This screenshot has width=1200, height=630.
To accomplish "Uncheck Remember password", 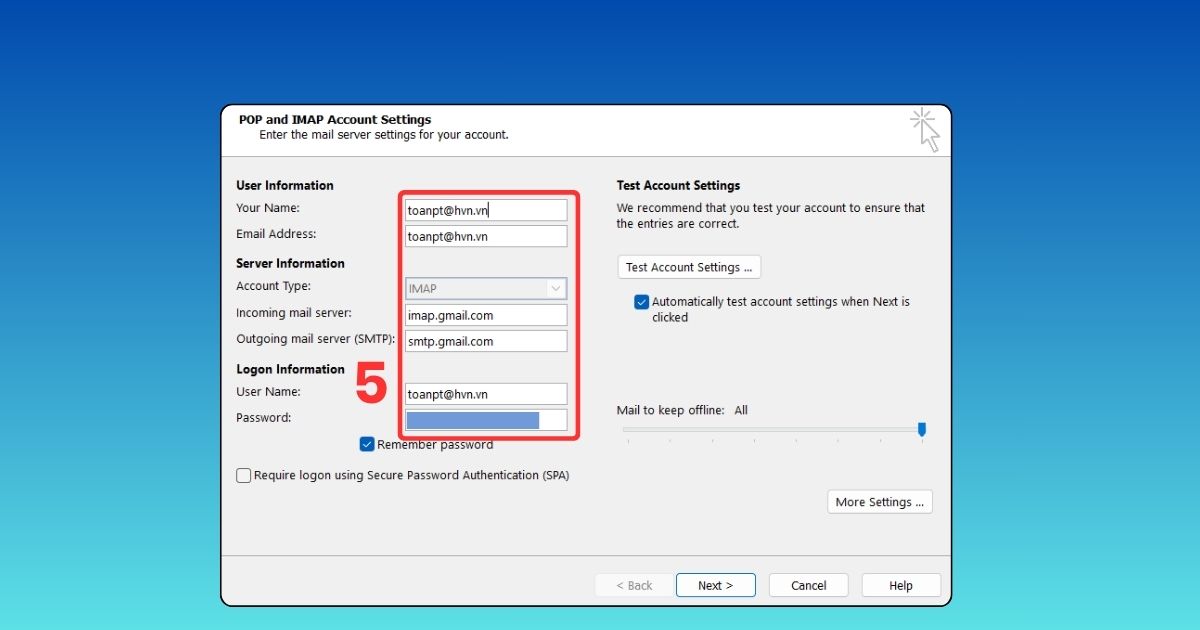I will point(367,444).
